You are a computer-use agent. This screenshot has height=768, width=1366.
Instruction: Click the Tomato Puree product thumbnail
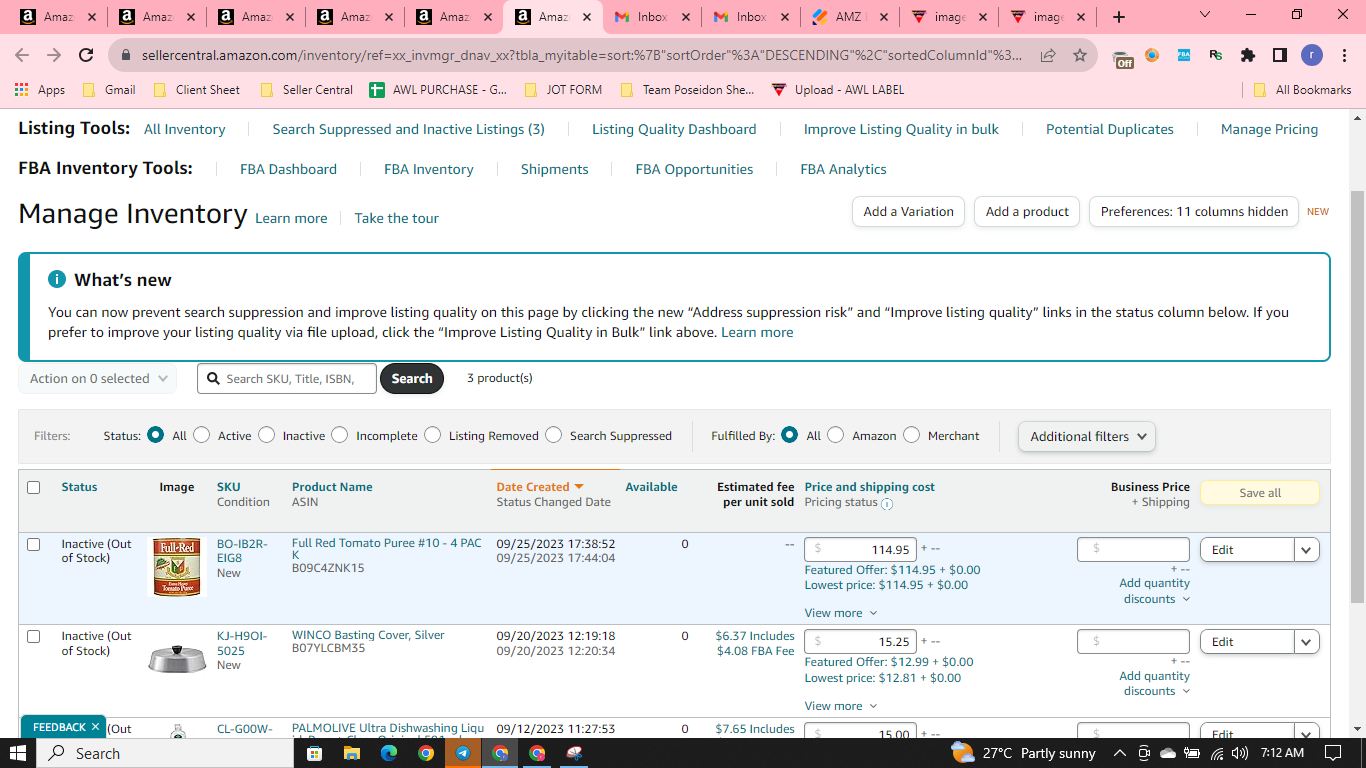(177, 567)
